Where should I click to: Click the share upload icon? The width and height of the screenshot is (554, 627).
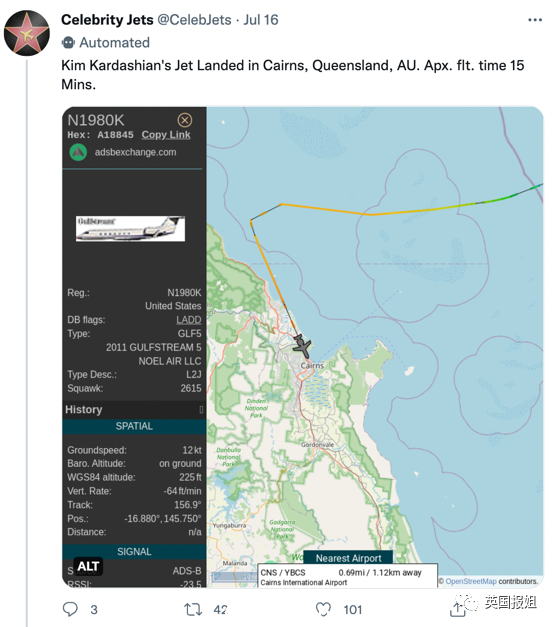pyautogui.click(x=457, y=609)
